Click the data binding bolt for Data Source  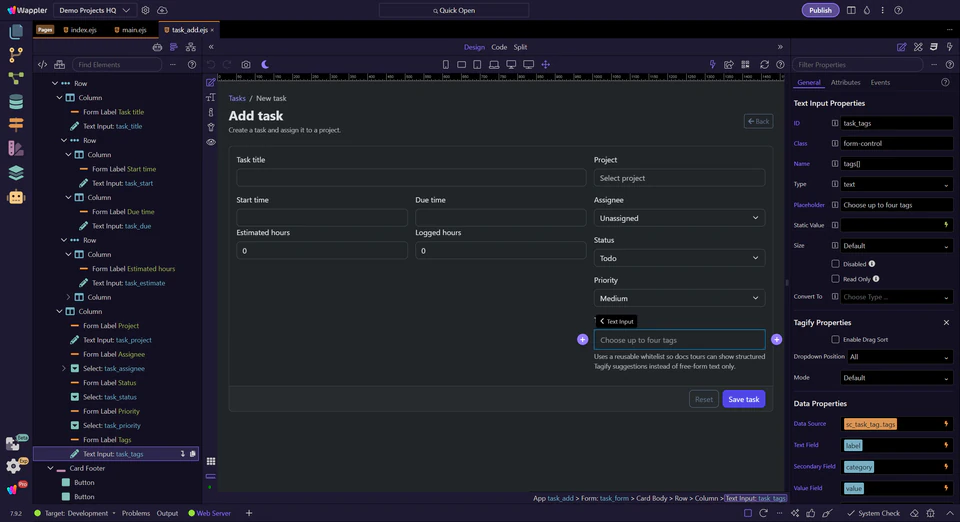click(x=946, y=423)
